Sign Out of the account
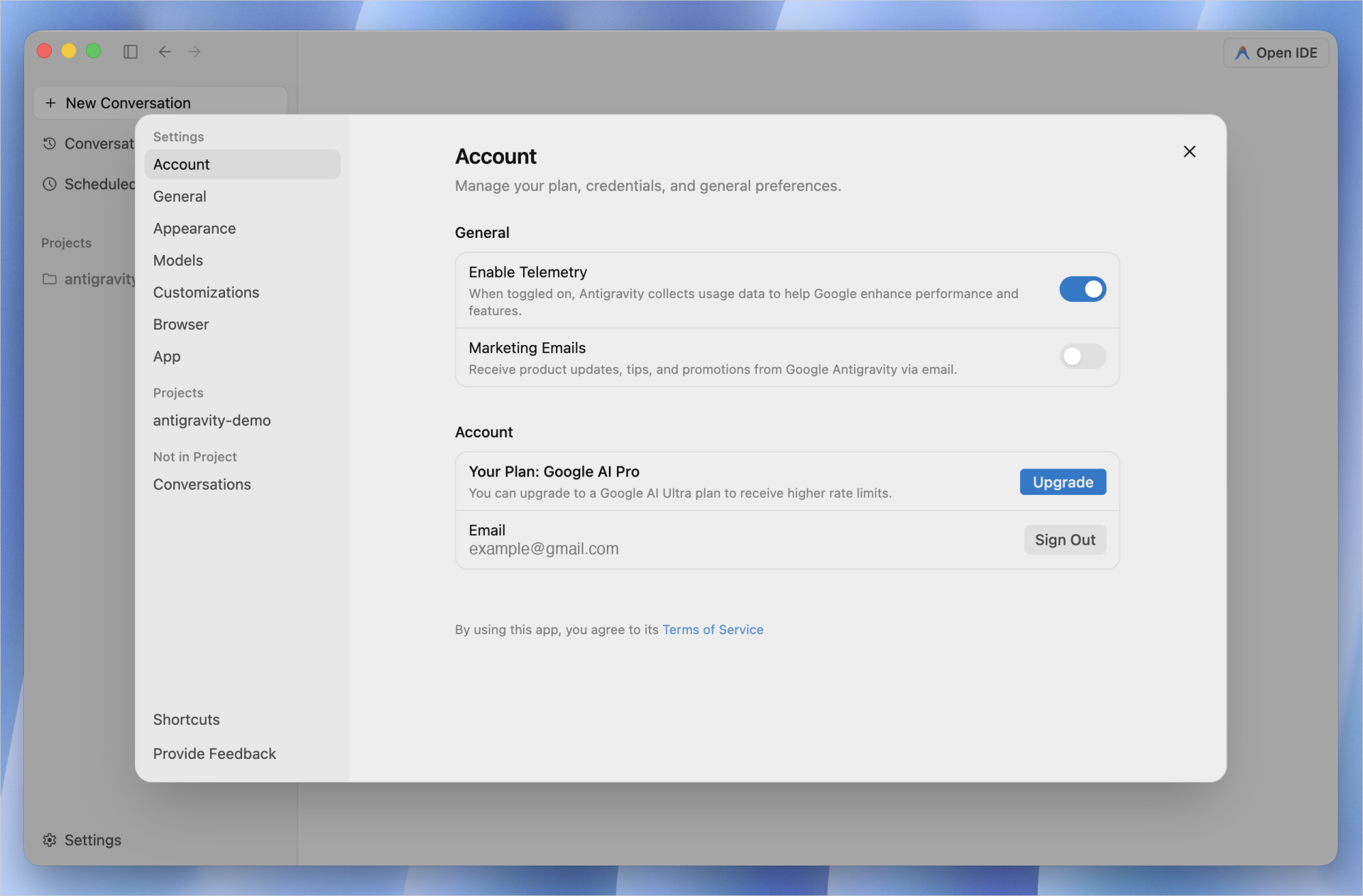 (x=1065, y=540)
